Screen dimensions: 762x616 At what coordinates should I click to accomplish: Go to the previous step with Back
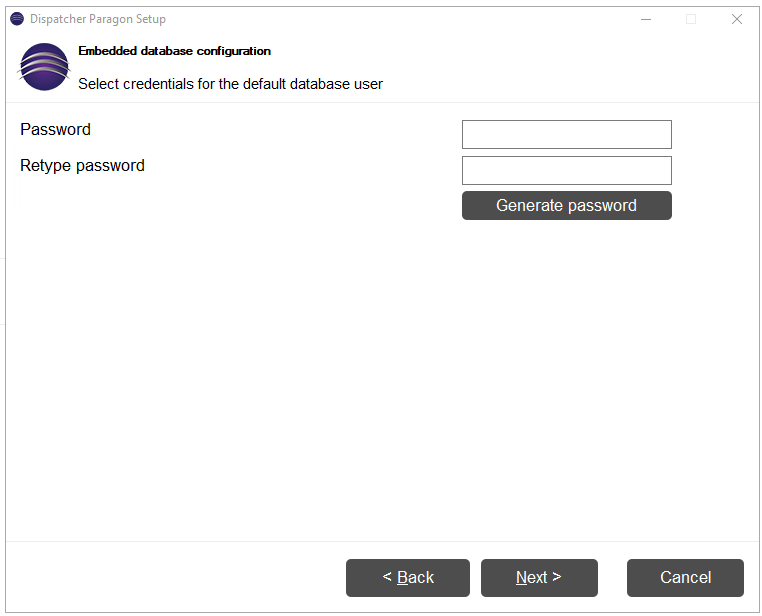(408, 578)
